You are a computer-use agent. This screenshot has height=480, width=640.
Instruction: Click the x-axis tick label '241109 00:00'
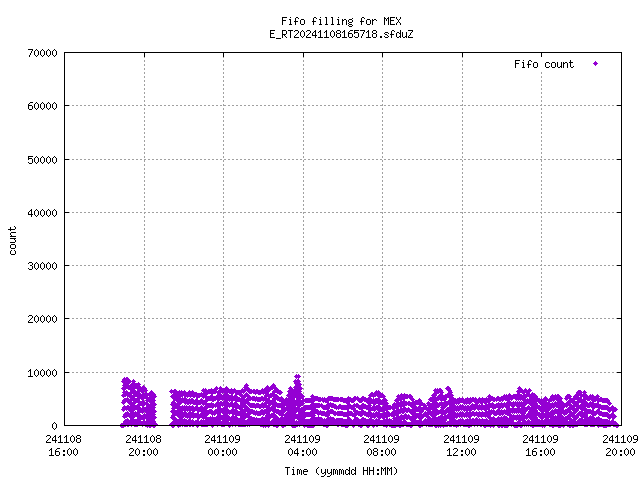[x=222, y=446]
